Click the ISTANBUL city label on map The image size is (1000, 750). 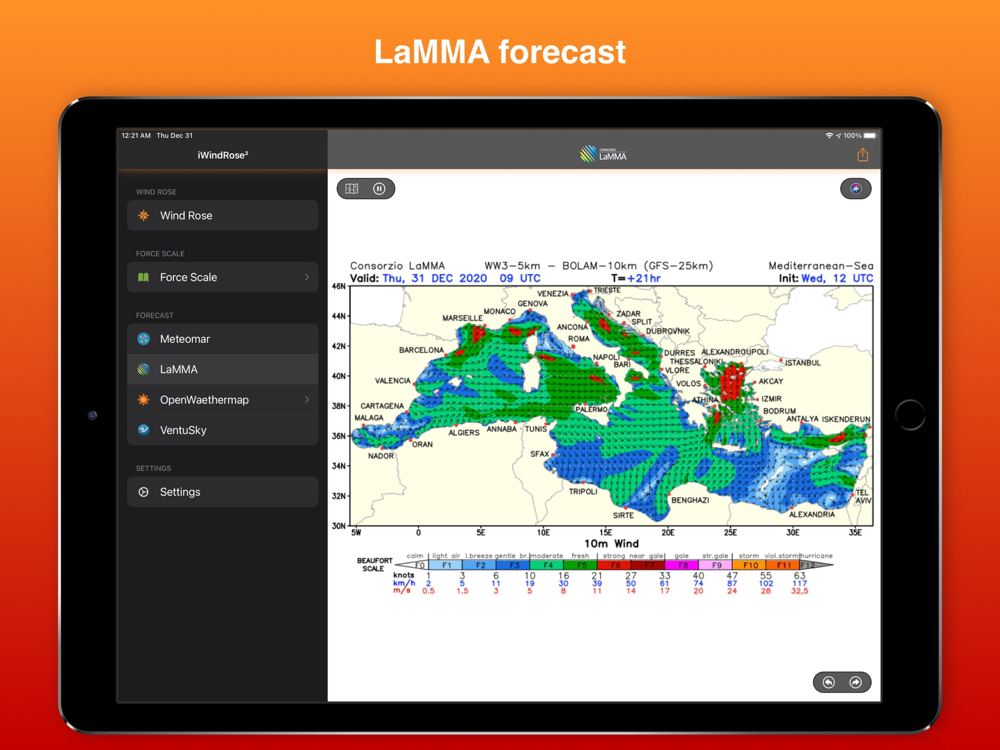802,363
